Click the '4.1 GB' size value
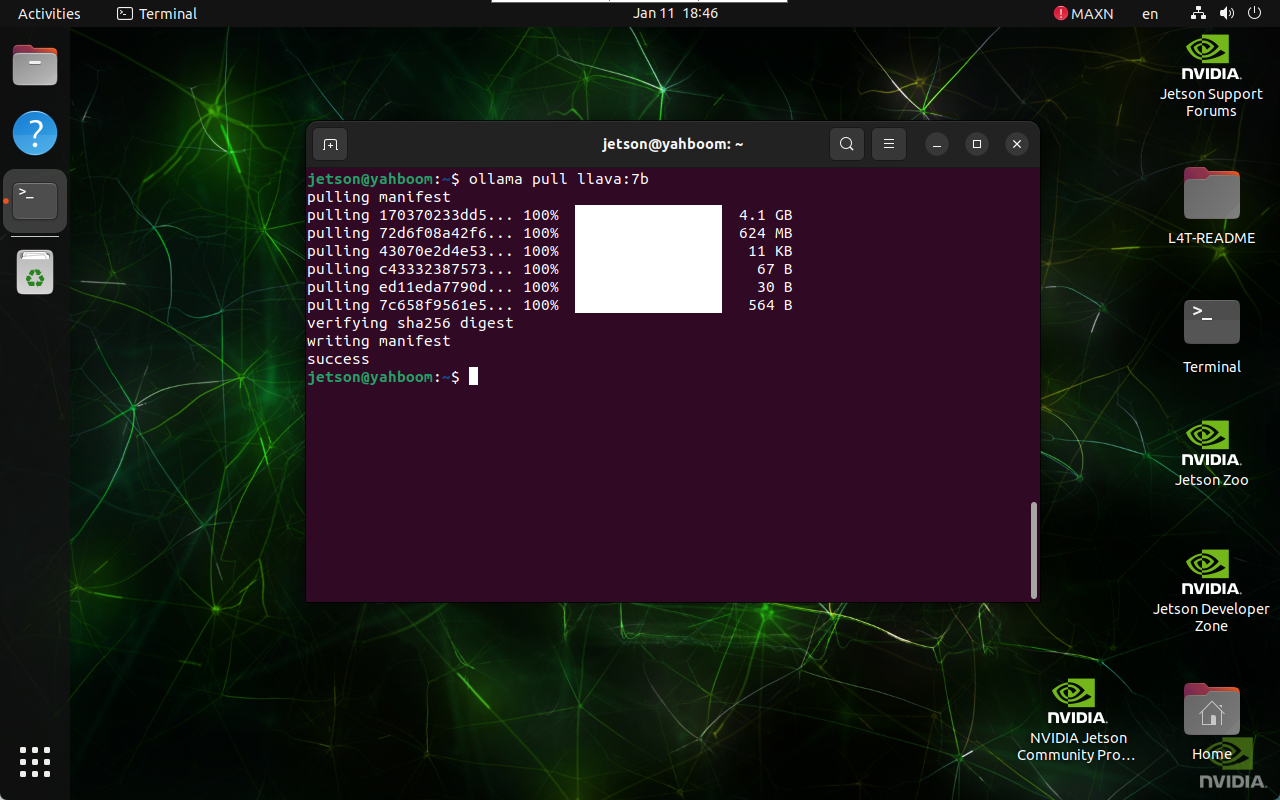This screenshot has height=800, width=1280. (765, 215)
